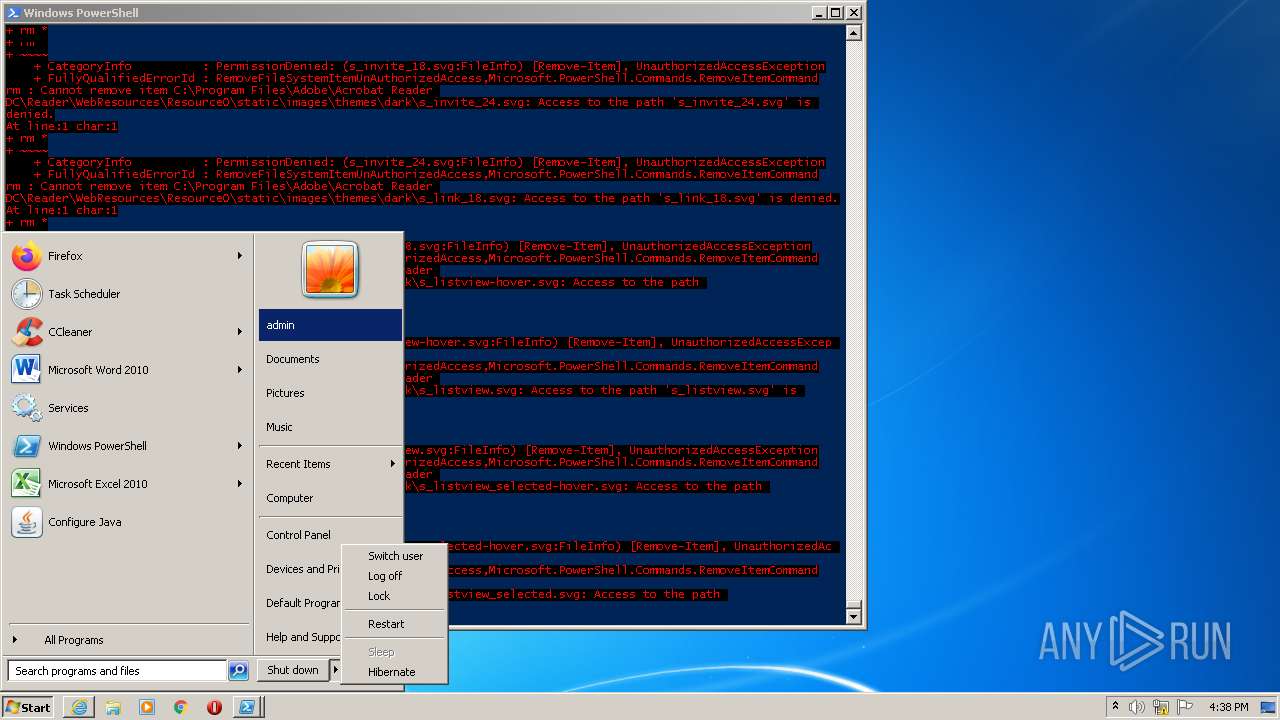Click the user account flower picture
The image size is (1280, 720).
click(330, 270)
